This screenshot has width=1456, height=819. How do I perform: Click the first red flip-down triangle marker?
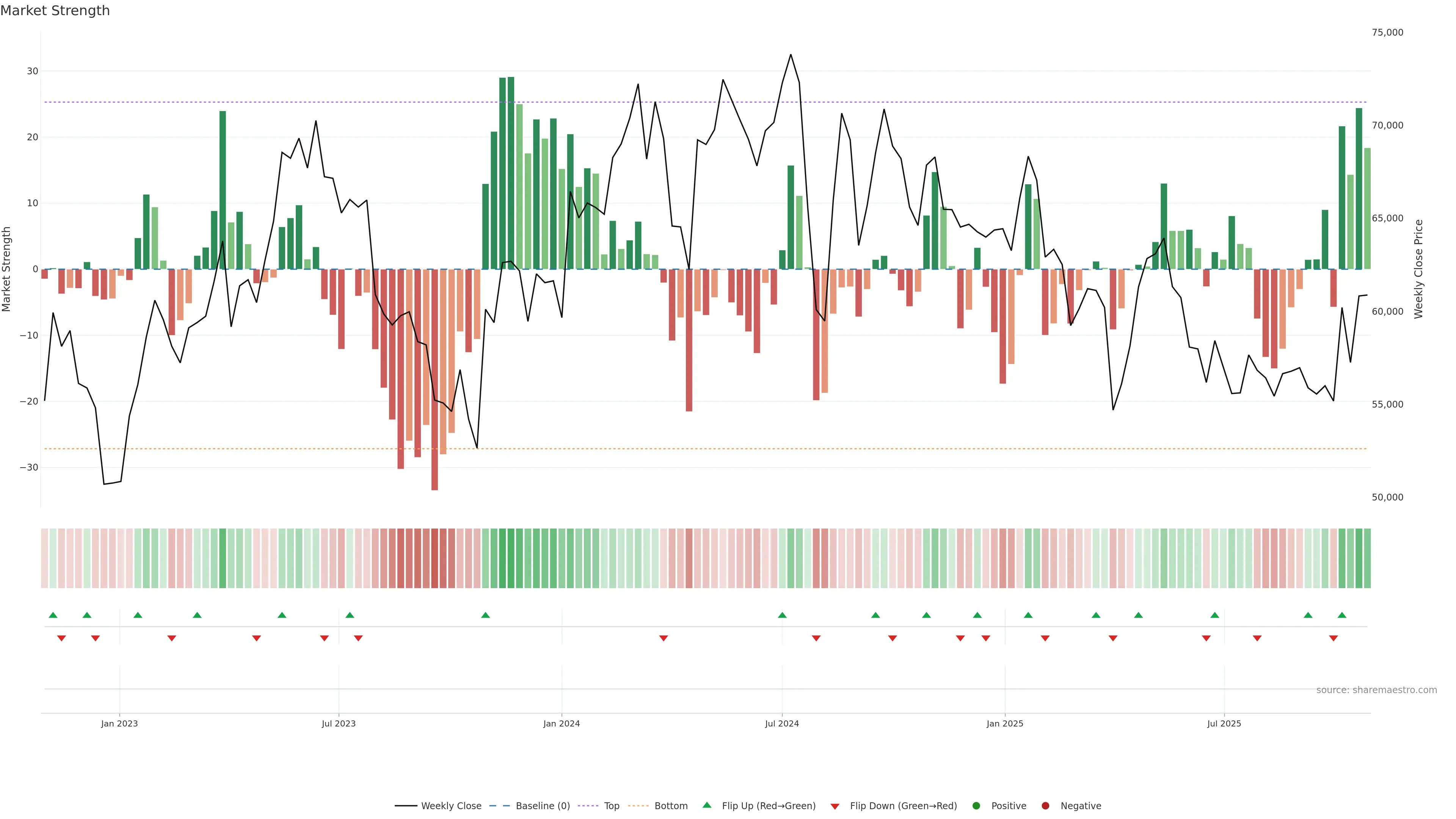[x=61, y=638]
